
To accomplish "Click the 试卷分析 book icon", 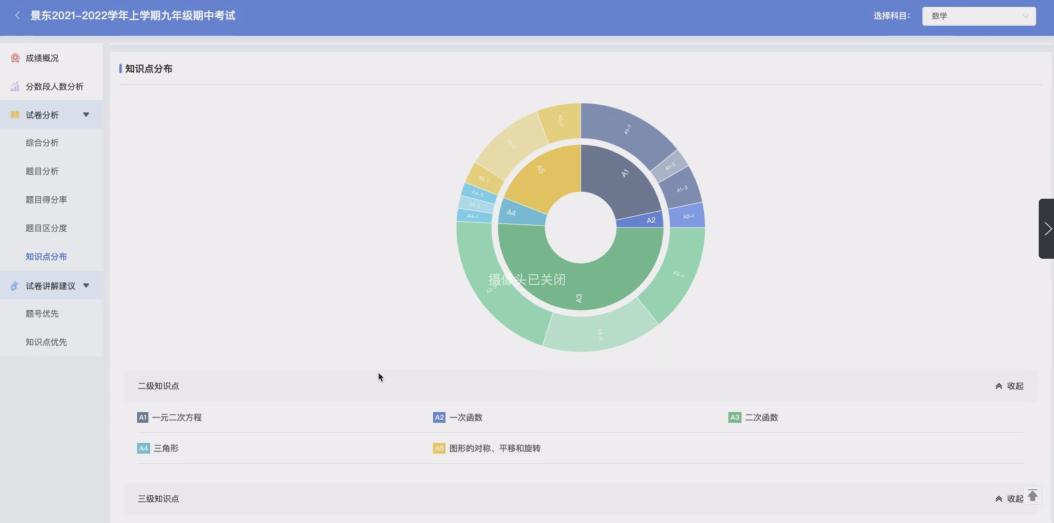I will [x=15, y=115].
